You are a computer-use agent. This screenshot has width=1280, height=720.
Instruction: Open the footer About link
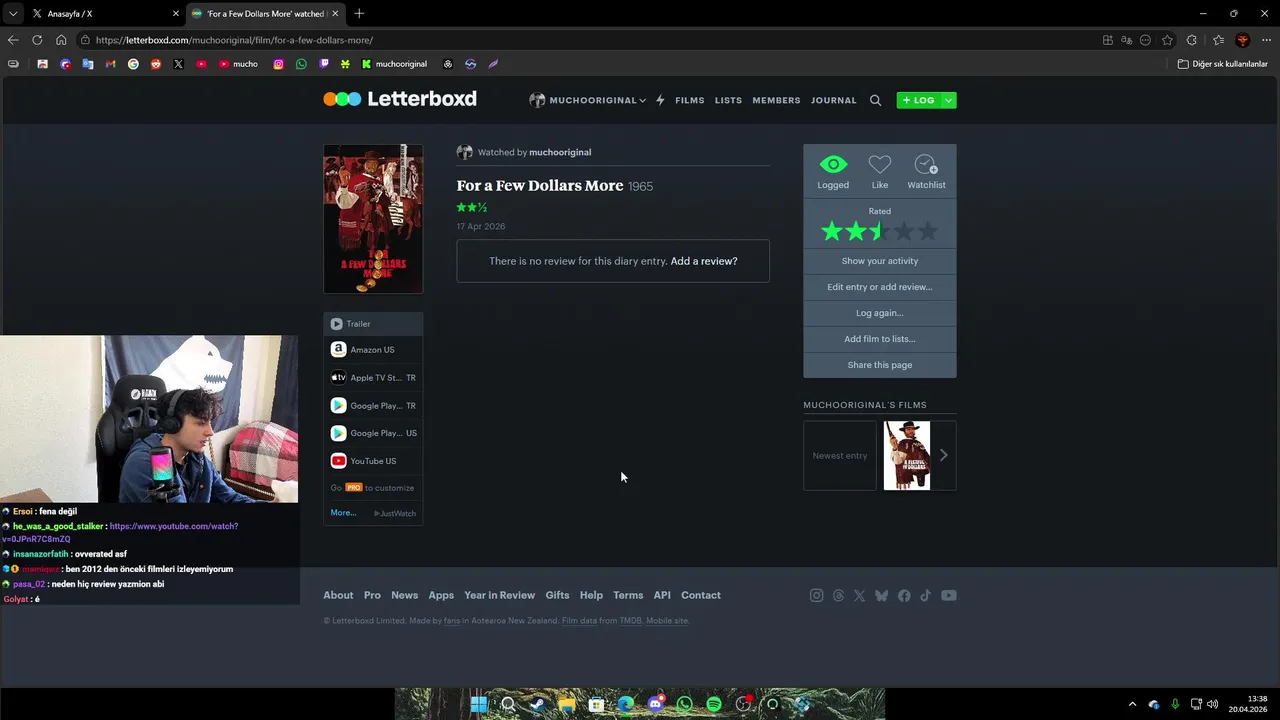(338, 595)
